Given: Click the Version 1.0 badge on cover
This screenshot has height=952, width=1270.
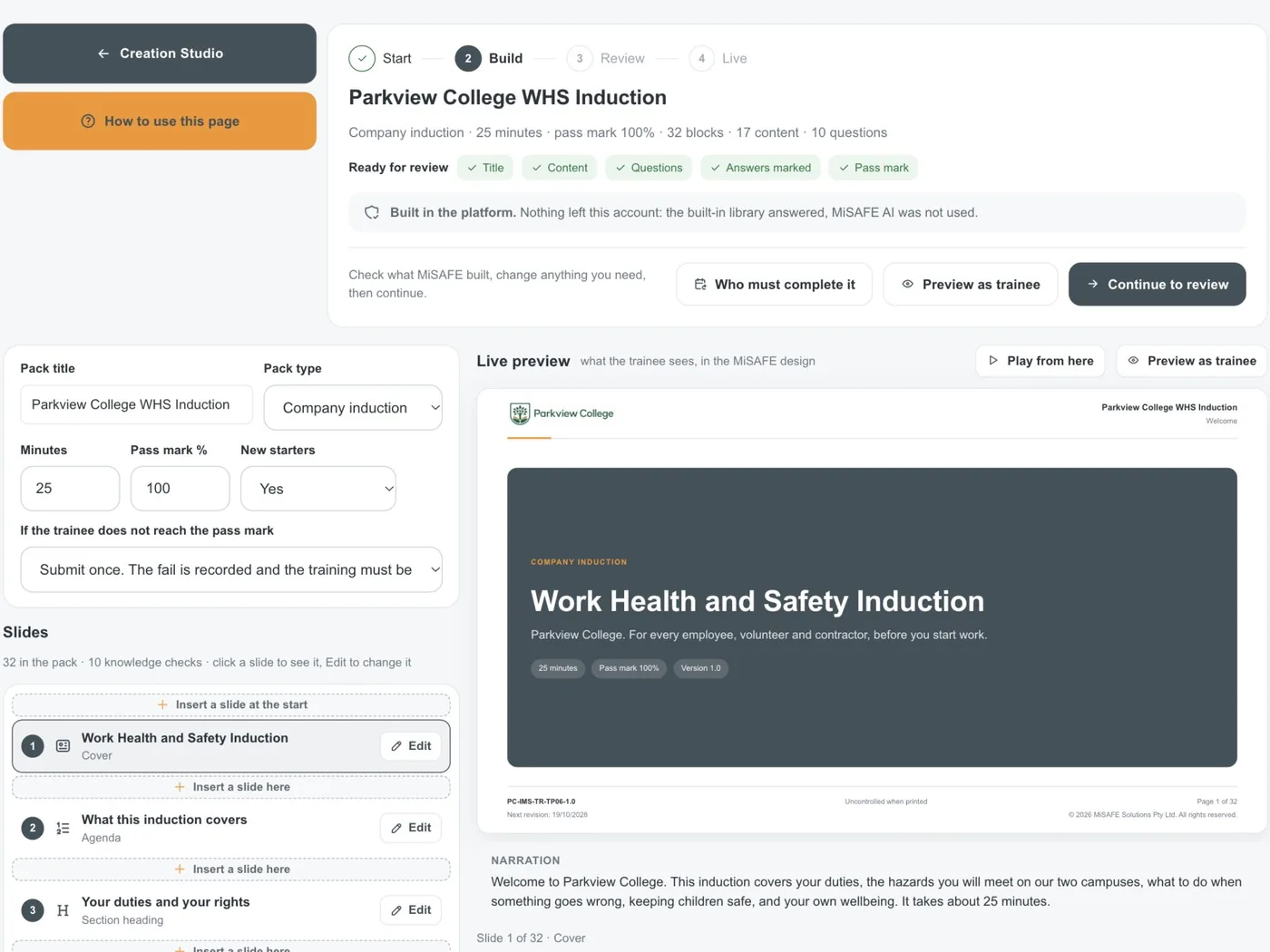Looking at the screenshot, I should (x=700, y=668).
